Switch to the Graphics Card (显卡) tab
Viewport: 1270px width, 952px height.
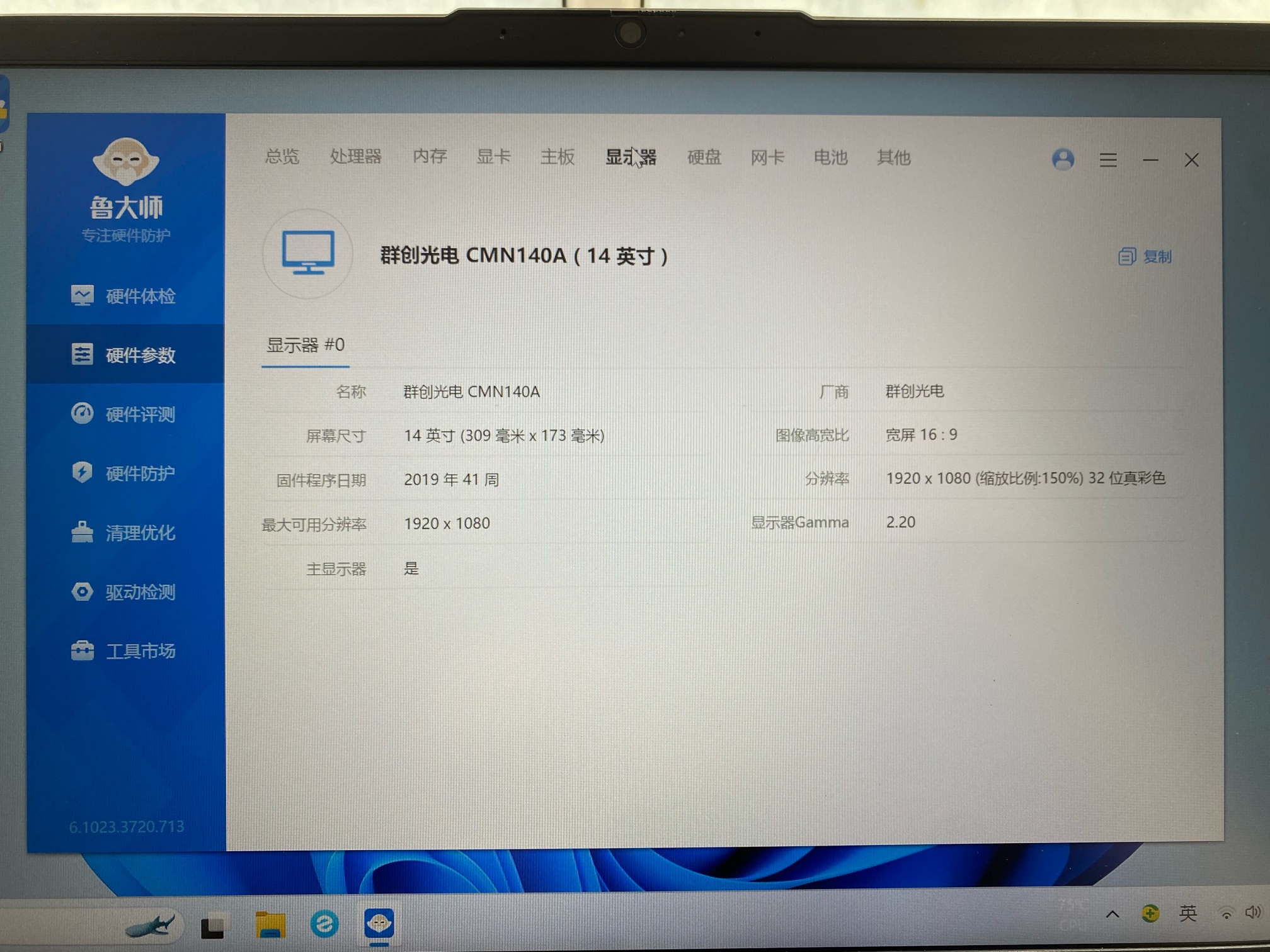(493, 156)
